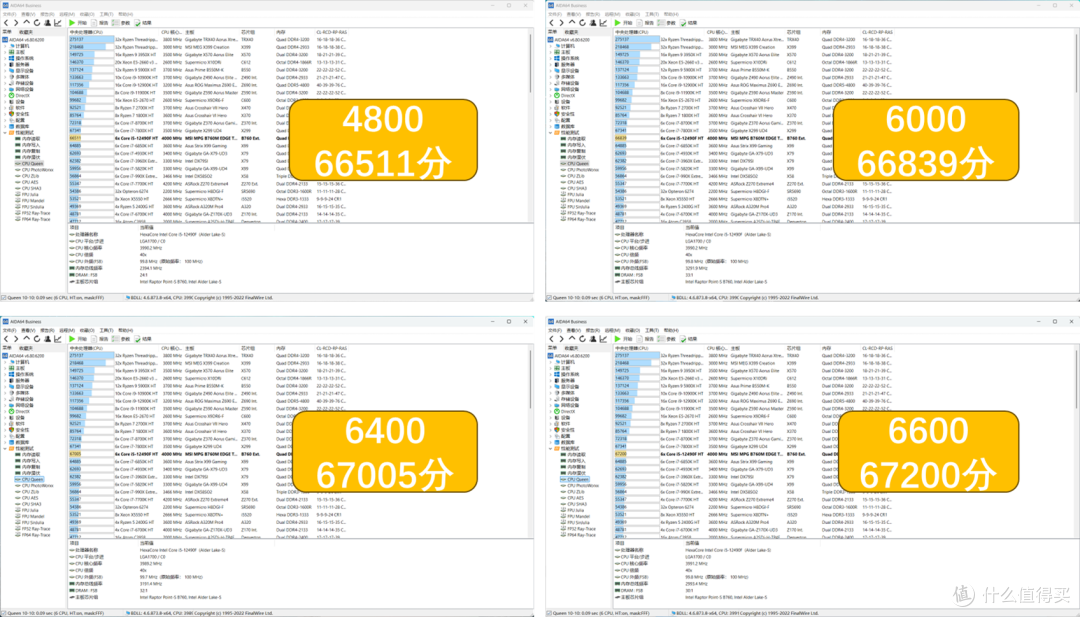
Task: Open the 工具(T) menu in the top-left window
Action: tap(106, 14)
